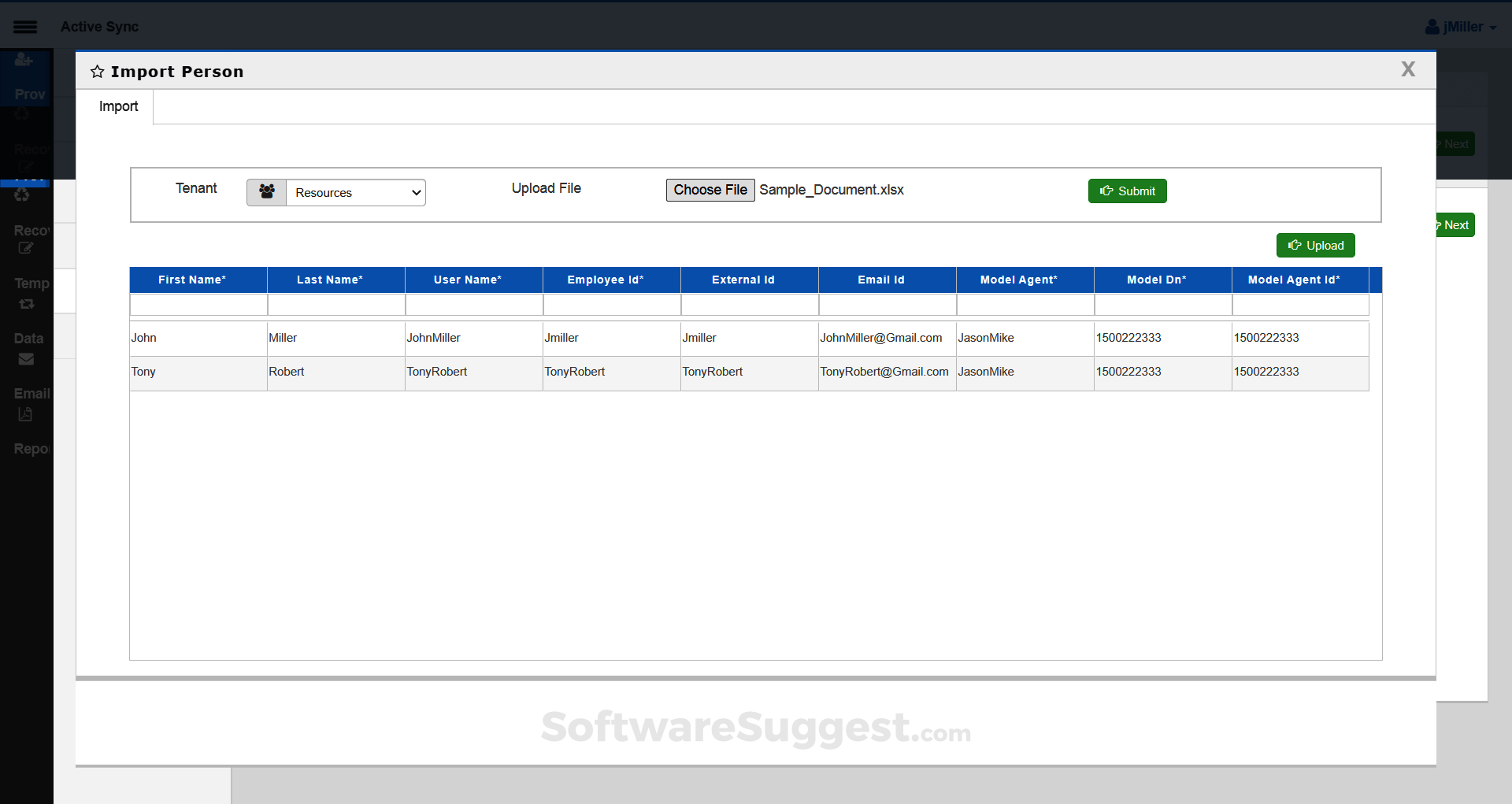Click the retweet arrows icon in the sidebar
The image size is (1512, 804).
point(26,304)
